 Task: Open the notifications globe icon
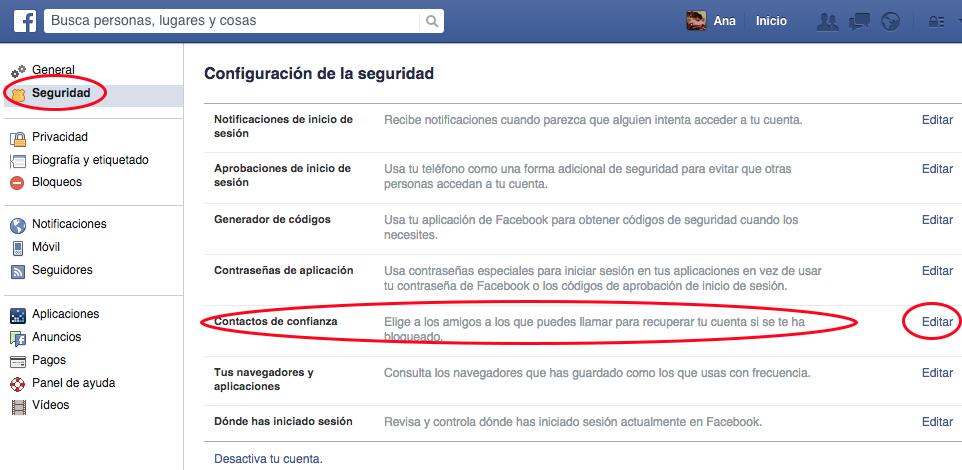point(890,21)
